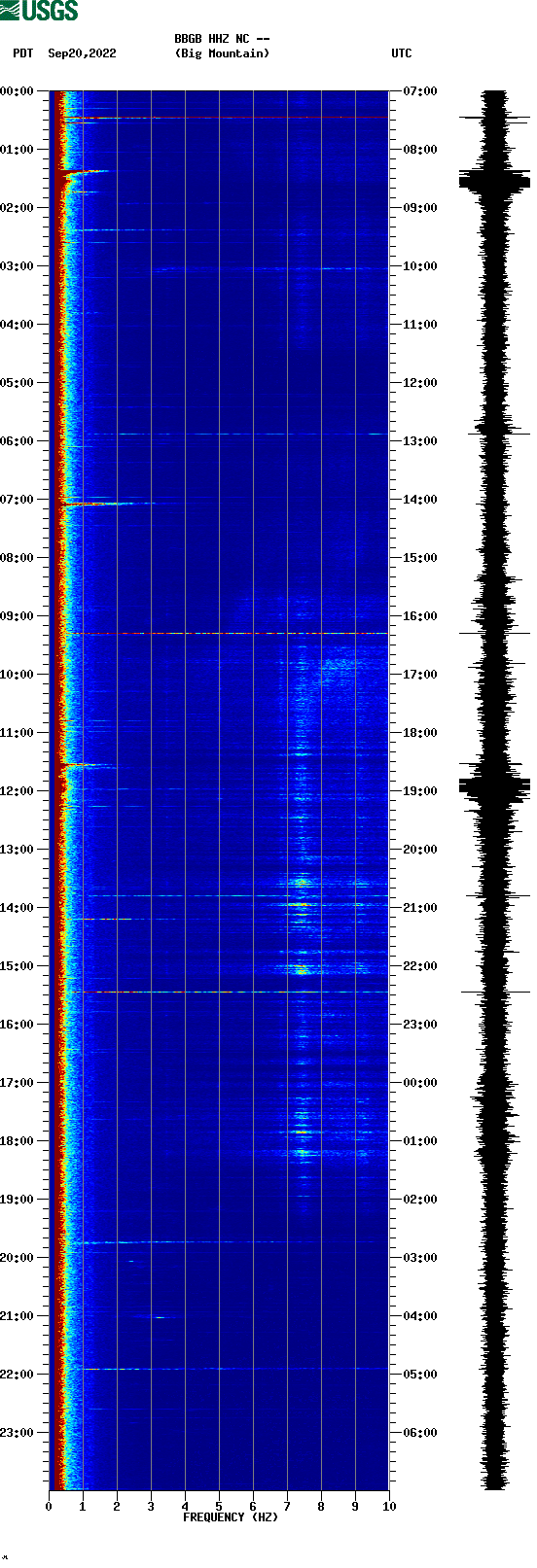The image size is (537, 1568).
Task: Click the PDT time label '10:00' on left axis
Action: (x=18, y=675)
